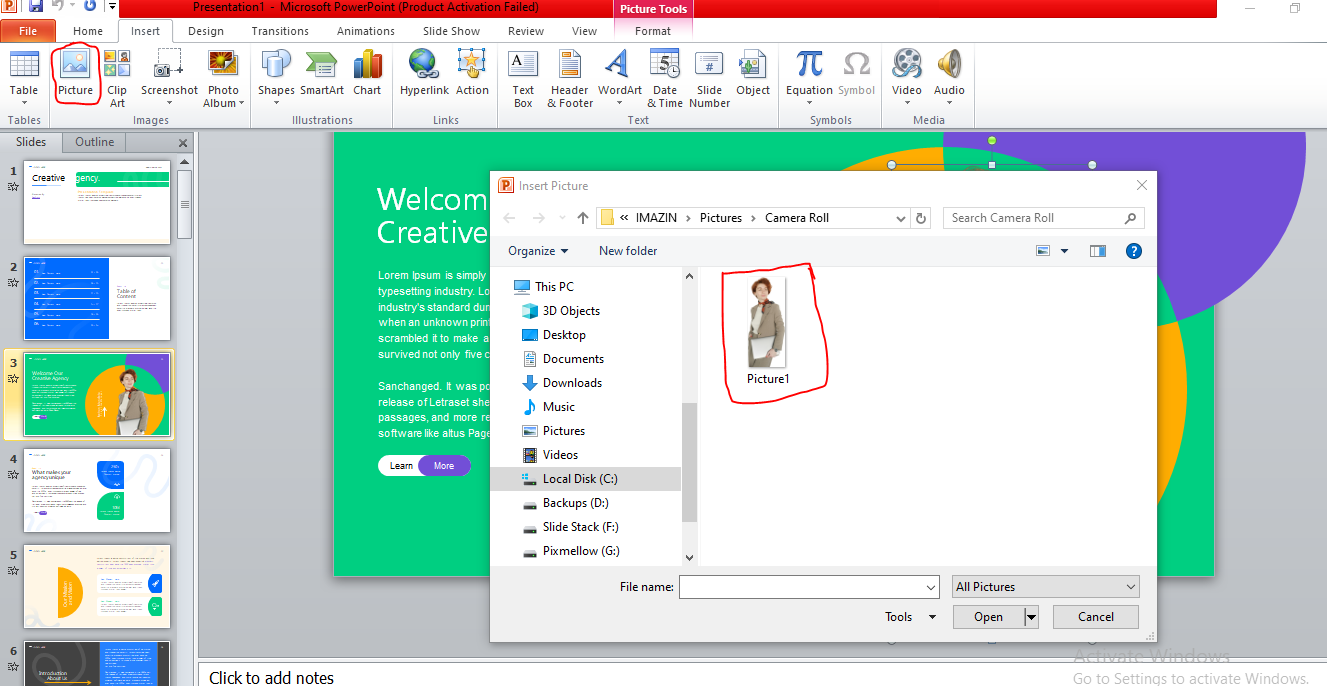Select the Equation icon
This screenshot has height=686, width=1327.
(x=809, y=74)
